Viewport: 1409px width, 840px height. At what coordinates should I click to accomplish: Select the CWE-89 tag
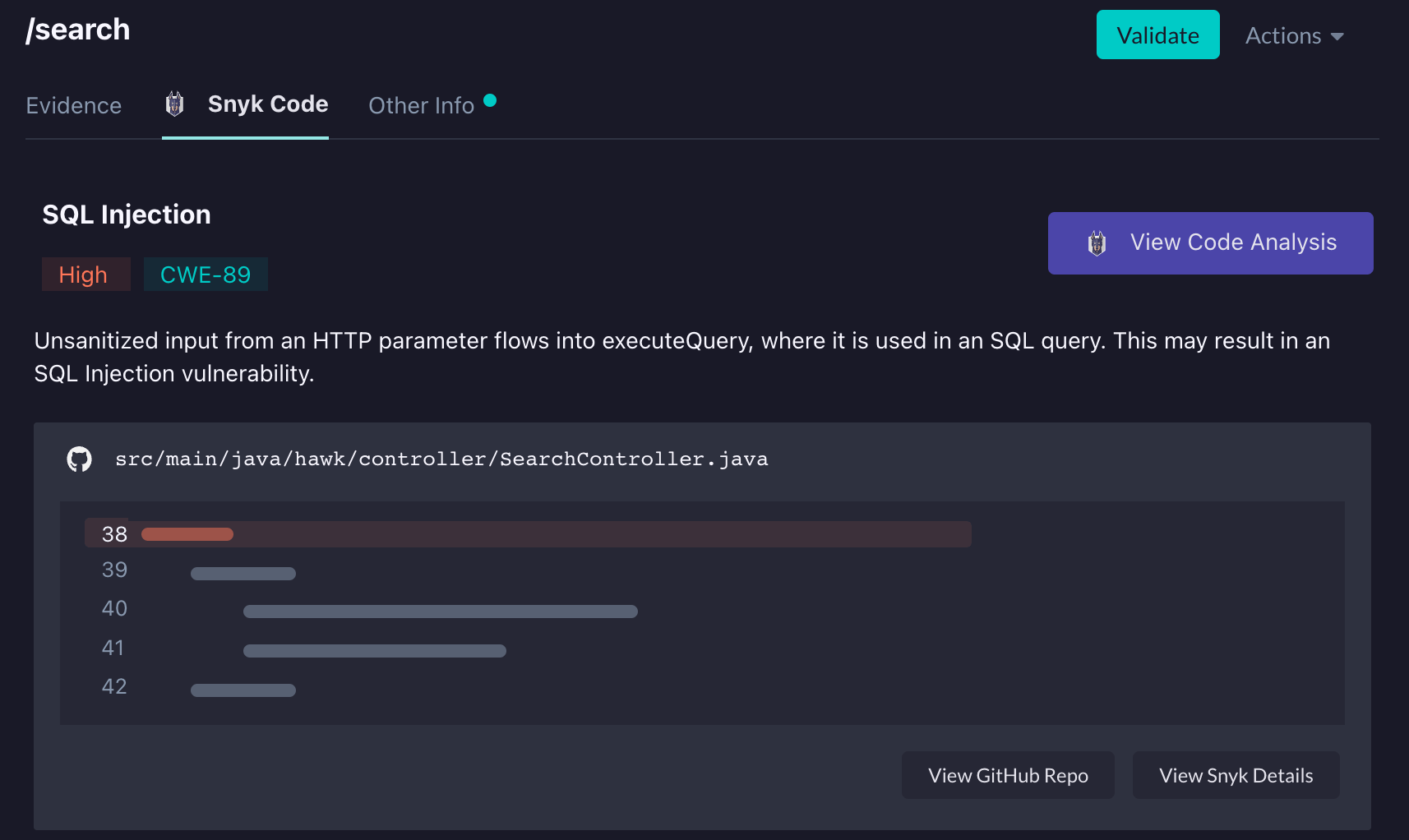pos(206,274)
